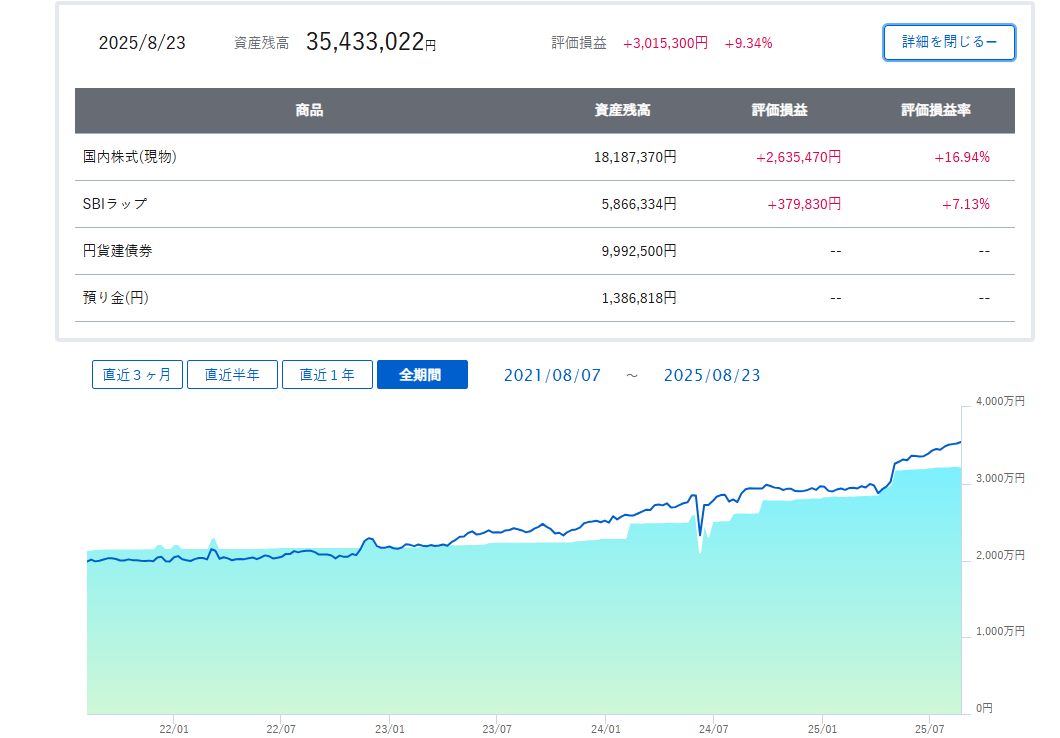
Task: Click the 資産残高 table column header
Action: tap(622, 111)
